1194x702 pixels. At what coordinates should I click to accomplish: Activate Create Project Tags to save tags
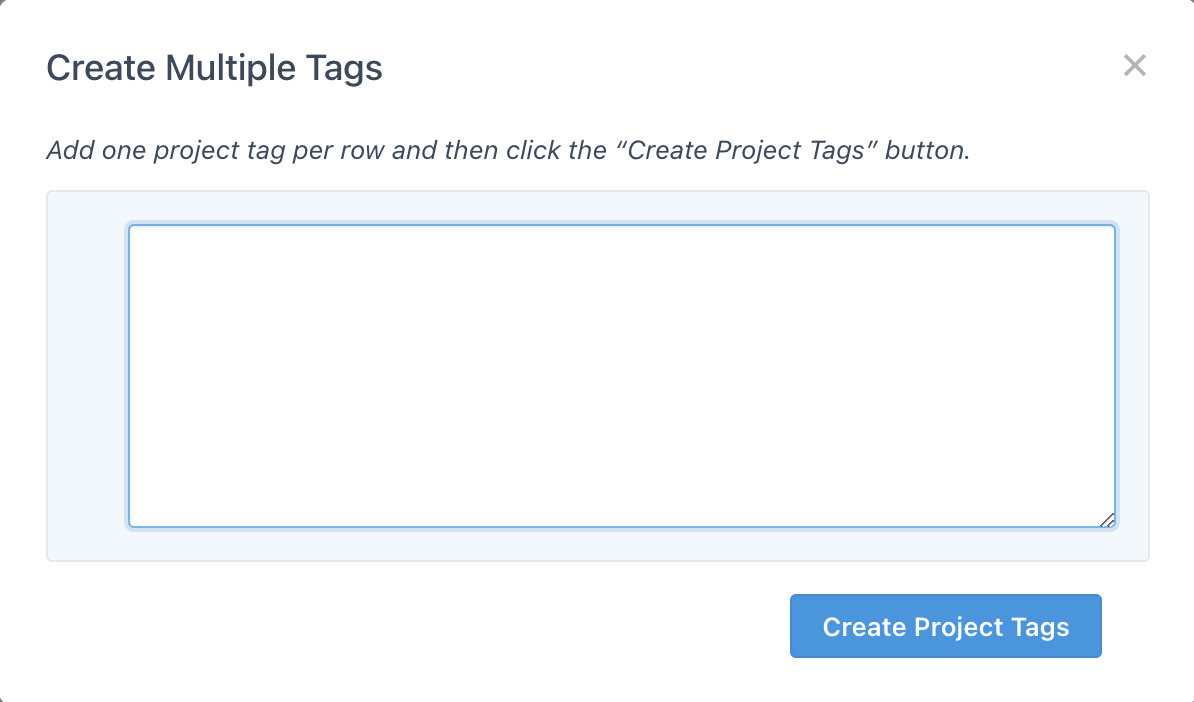pos(945,626)
